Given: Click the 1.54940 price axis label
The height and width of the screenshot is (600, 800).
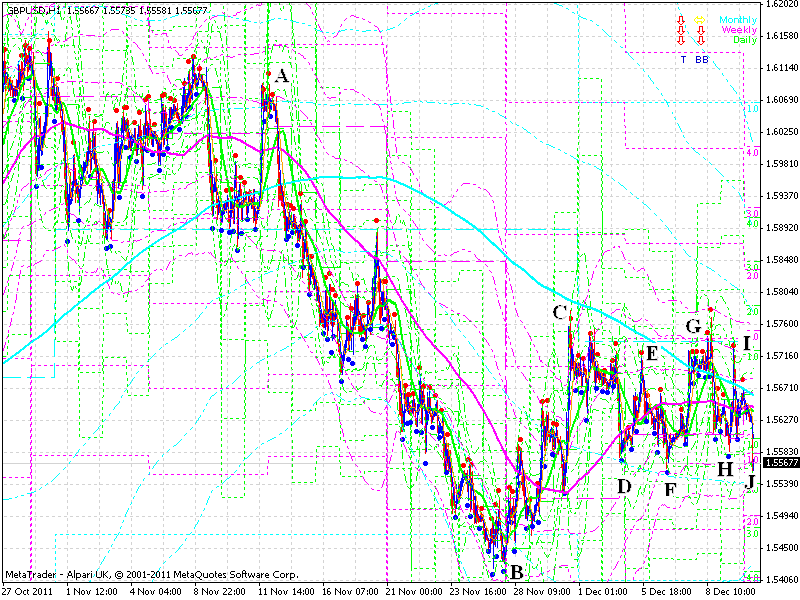Looking at the screenshot, I should click(x=782, y=516).
